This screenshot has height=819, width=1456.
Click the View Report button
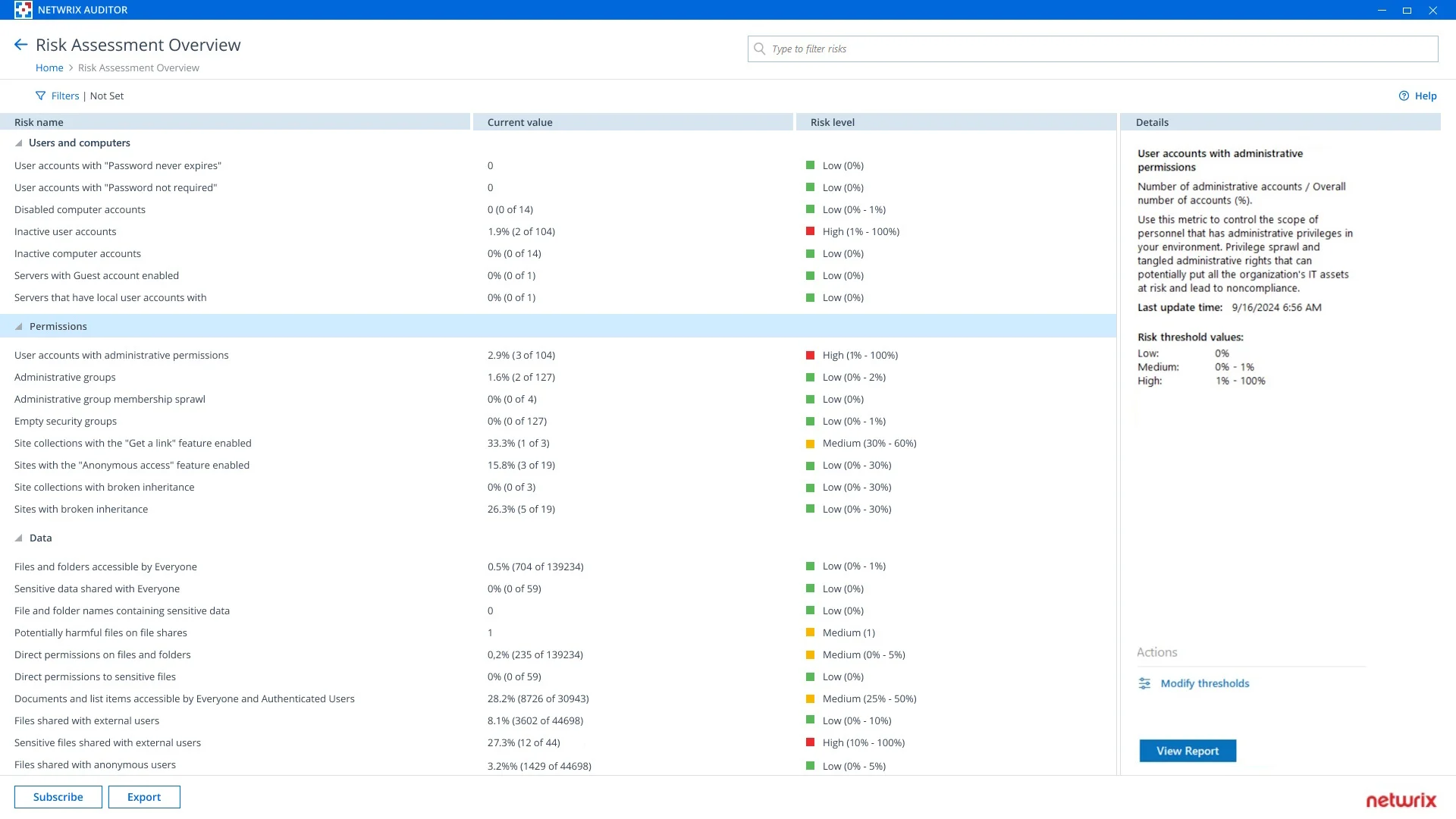point(1188,751)
